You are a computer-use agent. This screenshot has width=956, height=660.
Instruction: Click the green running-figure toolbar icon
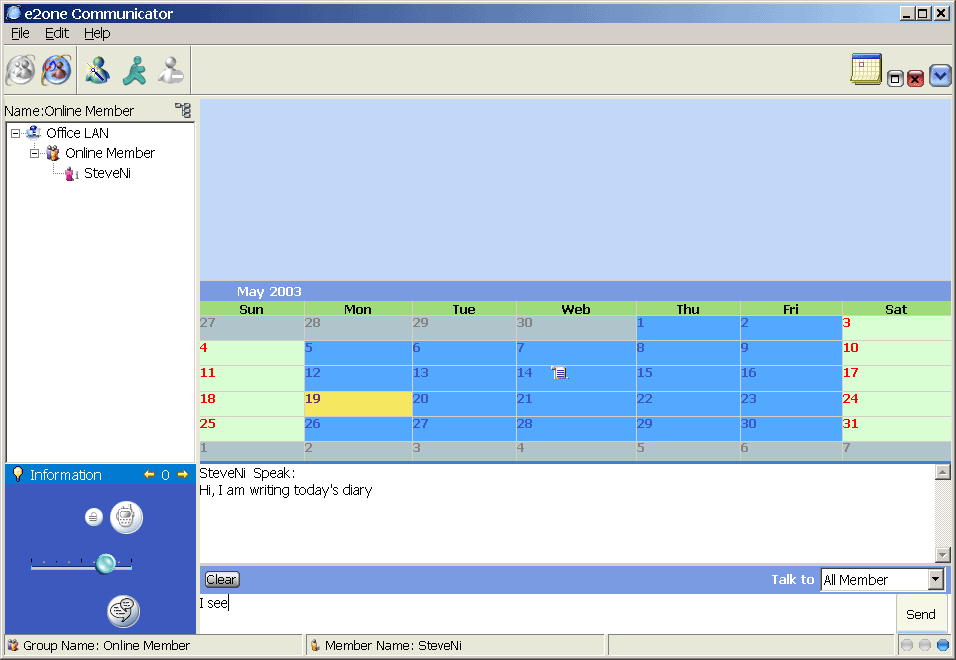coord(135,70)
